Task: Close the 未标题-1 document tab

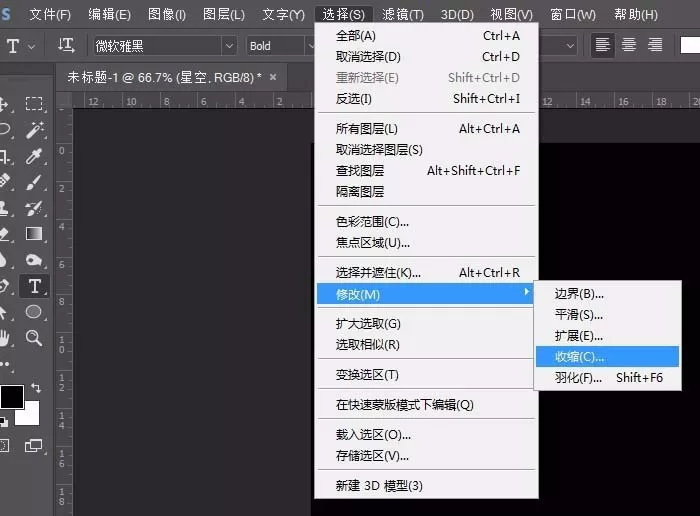Action: click(273, 77)
